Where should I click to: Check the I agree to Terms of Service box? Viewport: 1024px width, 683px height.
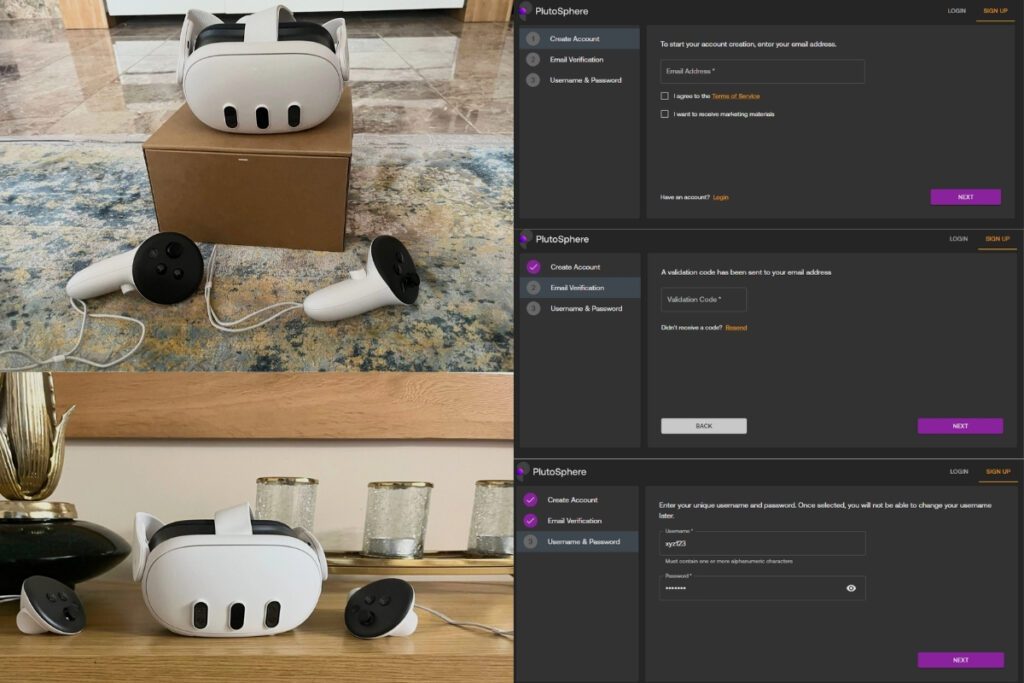[665, 96]
